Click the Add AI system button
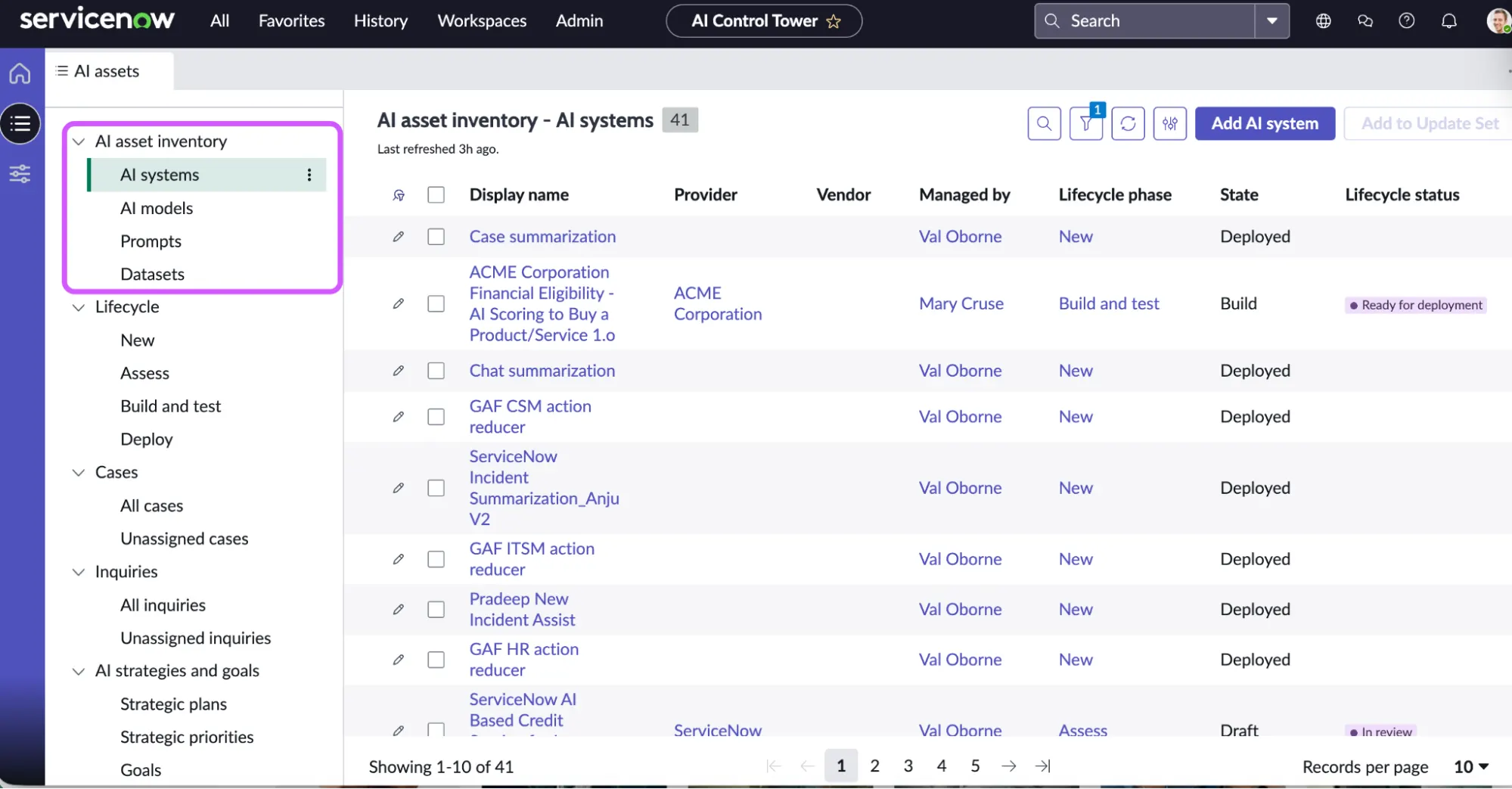This screenshot has height=789, width=1512. [x=1265, y=123]
